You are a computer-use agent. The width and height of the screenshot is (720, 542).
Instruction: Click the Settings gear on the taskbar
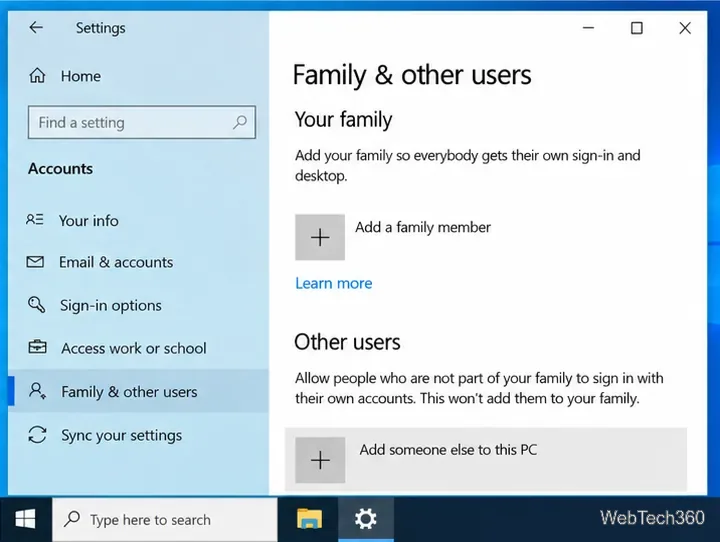point(366,519)
